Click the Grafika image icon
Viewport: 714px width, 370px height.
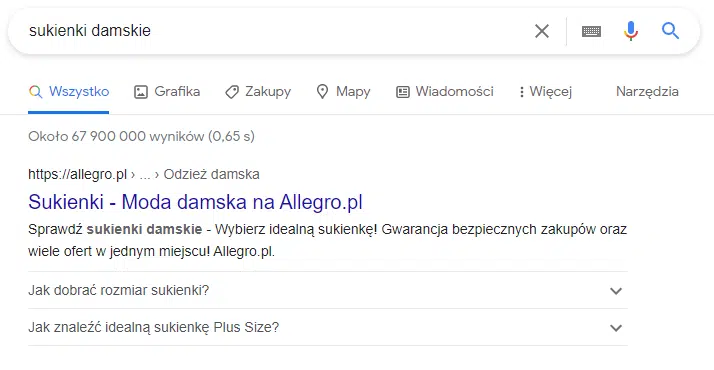tap(141, 92)
